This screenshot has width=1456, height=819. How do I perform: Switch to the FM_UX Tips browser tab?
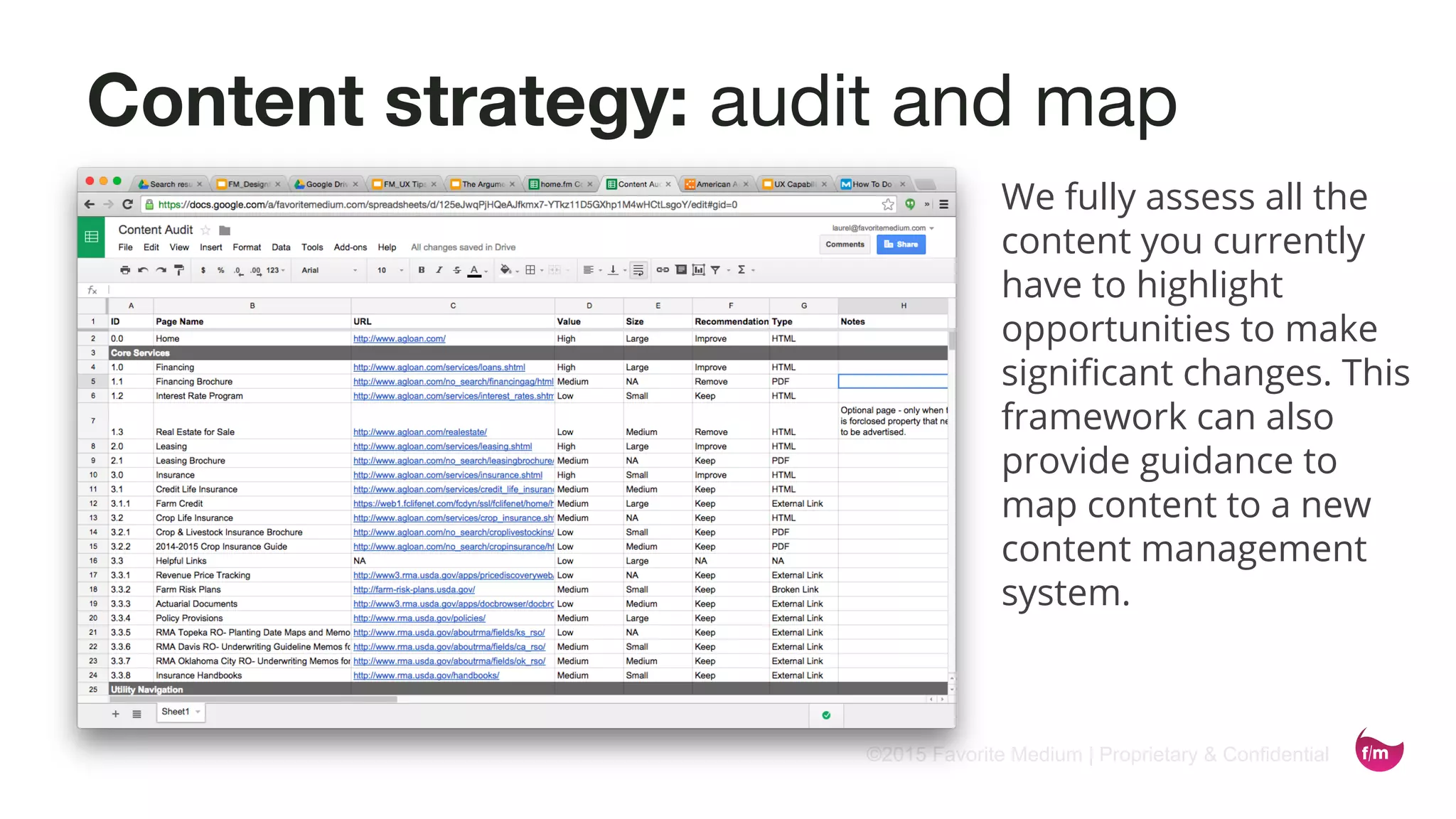(x=404, y=184)
